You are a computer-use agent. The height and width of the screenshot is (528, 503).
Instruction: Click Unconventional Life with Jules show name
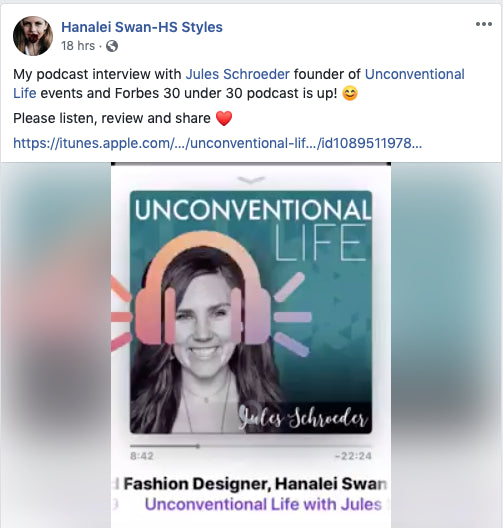click(x=264, y=504)
